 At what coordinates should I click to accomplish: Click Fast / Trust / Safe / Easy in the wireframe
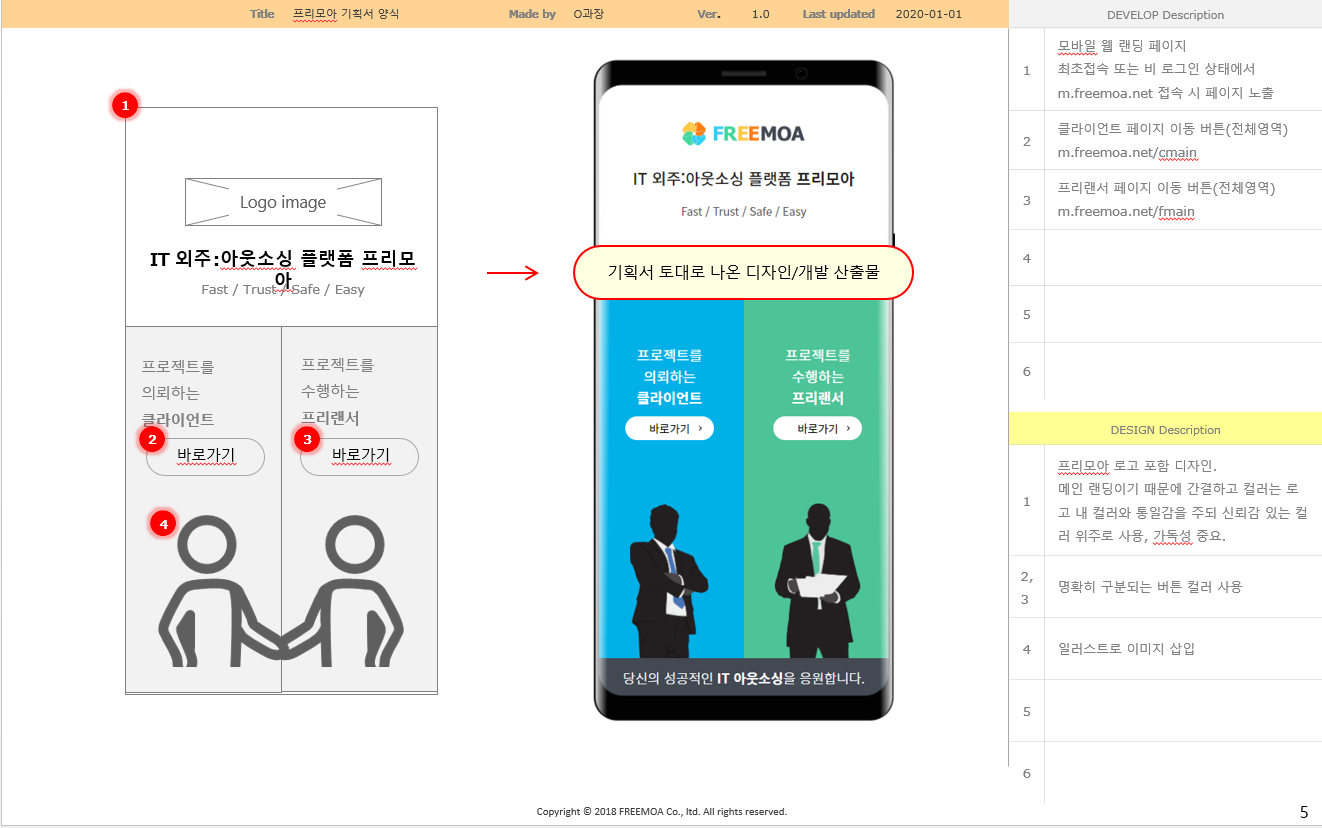(283, 290)
